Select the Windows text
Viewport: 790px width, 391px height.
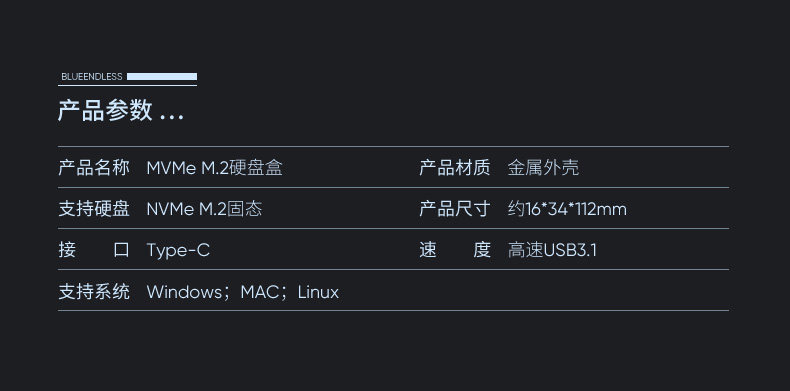[184, 292]
